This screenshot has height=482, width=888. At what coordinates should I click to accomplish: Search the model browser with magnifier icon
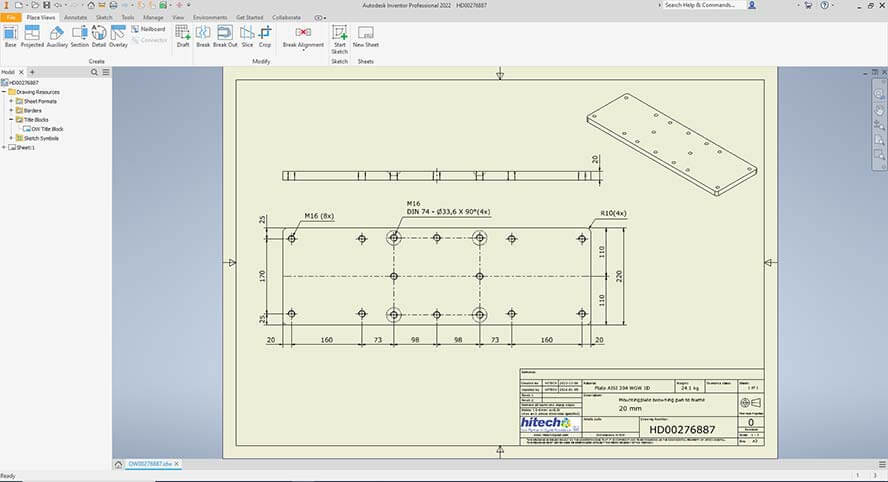click(94, 72)
